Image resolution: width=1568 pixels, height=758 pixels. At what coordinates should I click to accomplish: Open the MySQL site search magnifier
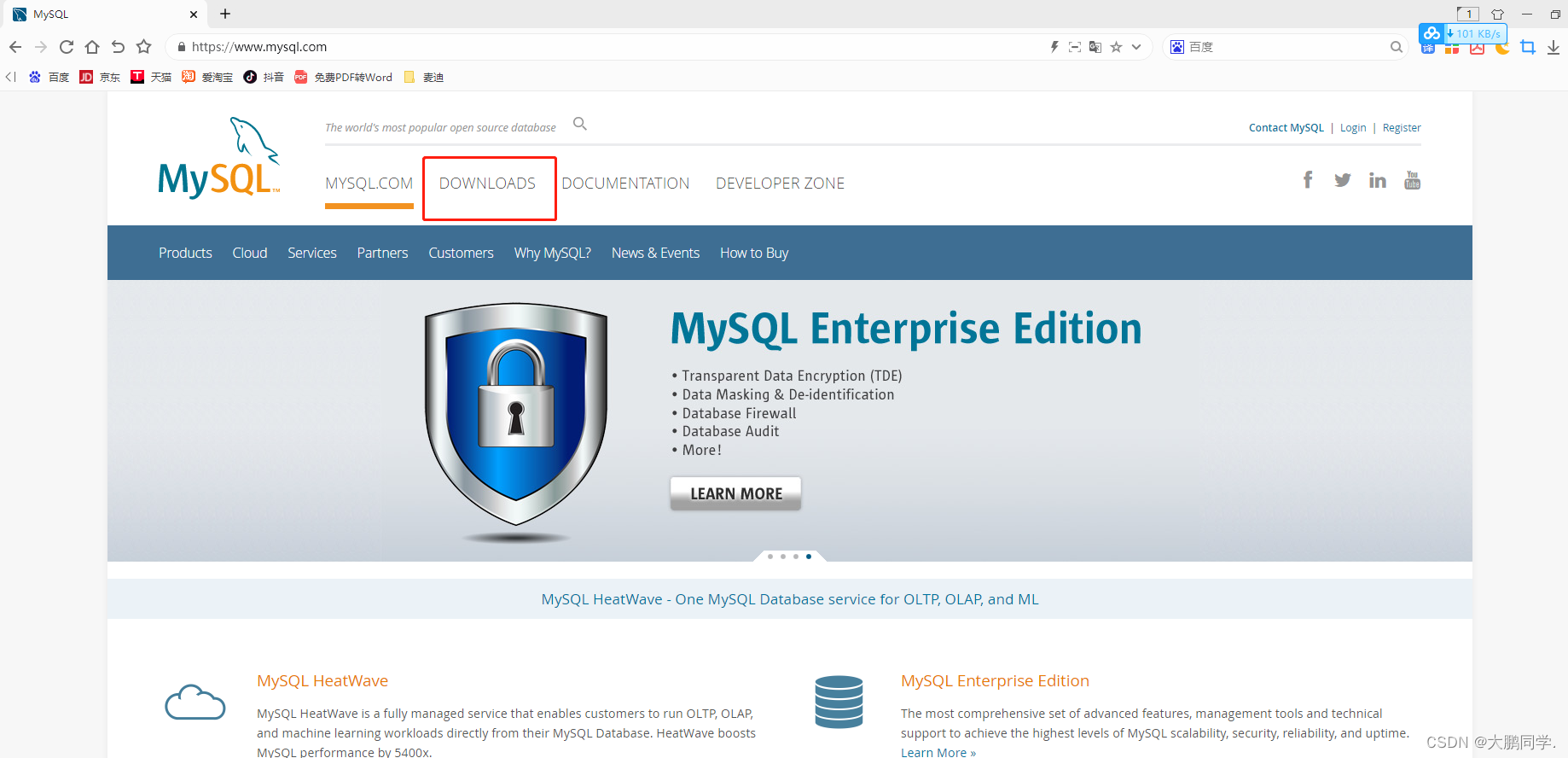tap(580, 124)
